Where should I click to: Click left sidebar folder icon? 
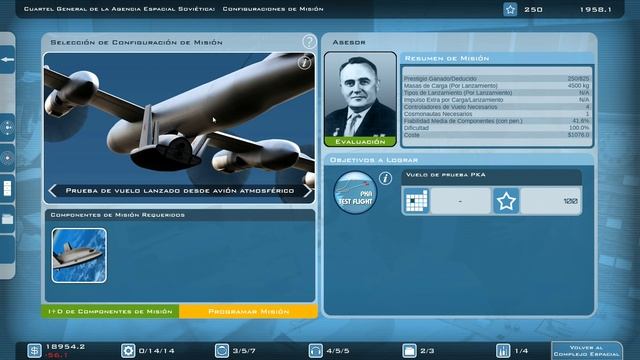click(x=7, y=219)
